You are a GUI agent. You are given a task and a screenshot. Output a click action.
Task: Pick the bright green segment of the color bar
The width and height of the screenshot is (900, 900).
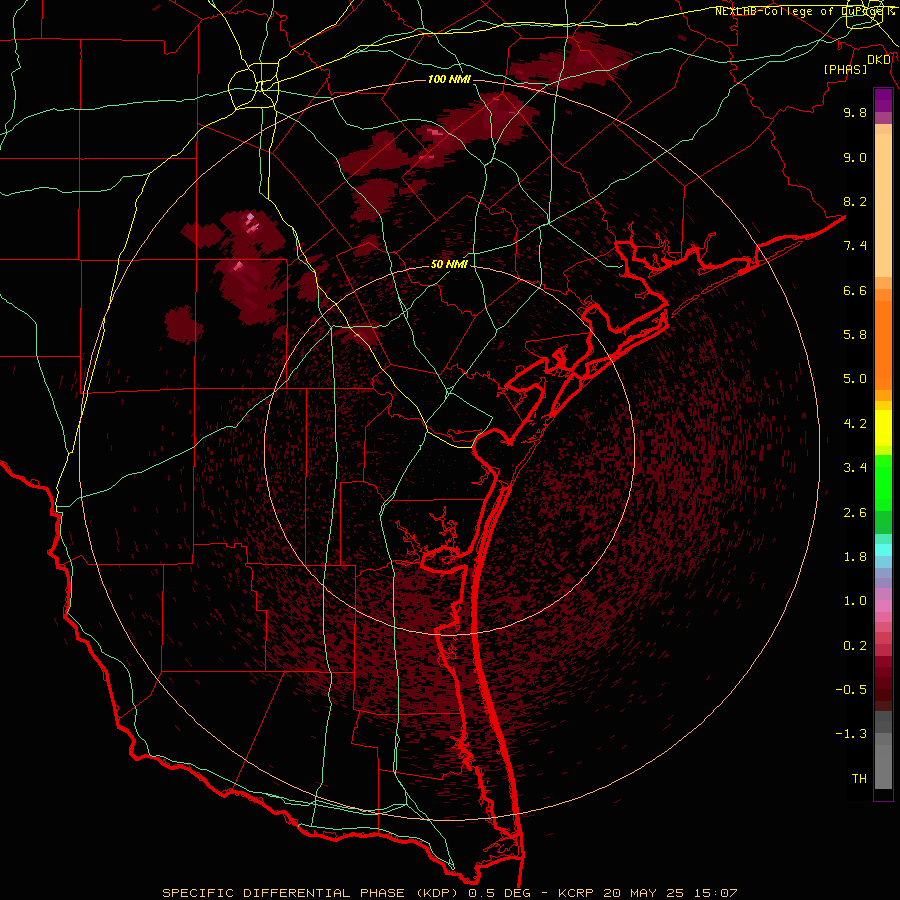pos(883,481)
